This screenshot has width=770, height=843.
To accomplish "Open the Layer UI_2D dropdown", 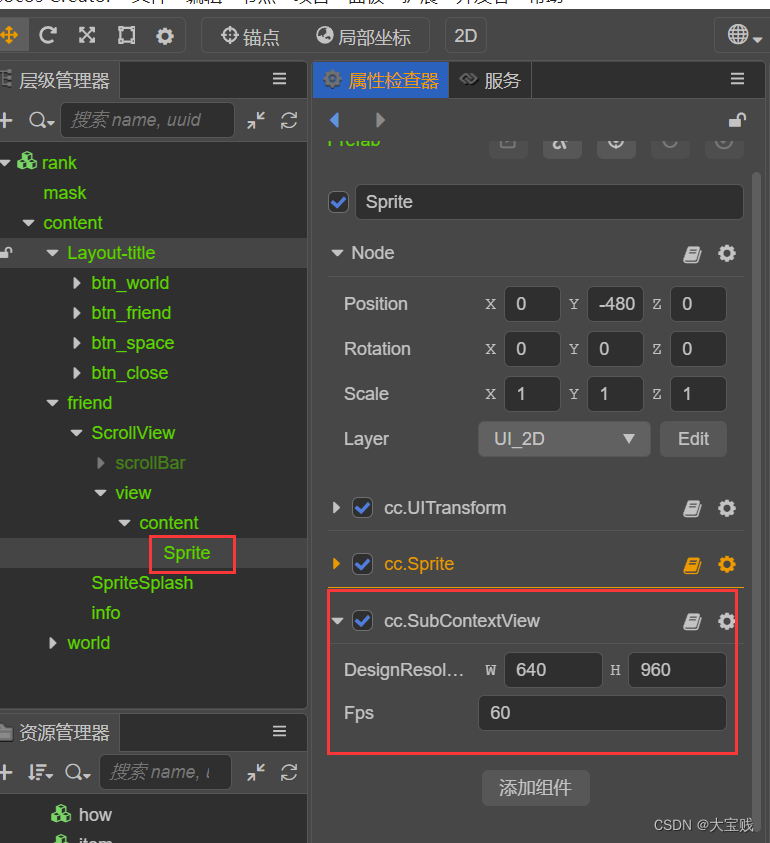I will (x=564, y=439).
